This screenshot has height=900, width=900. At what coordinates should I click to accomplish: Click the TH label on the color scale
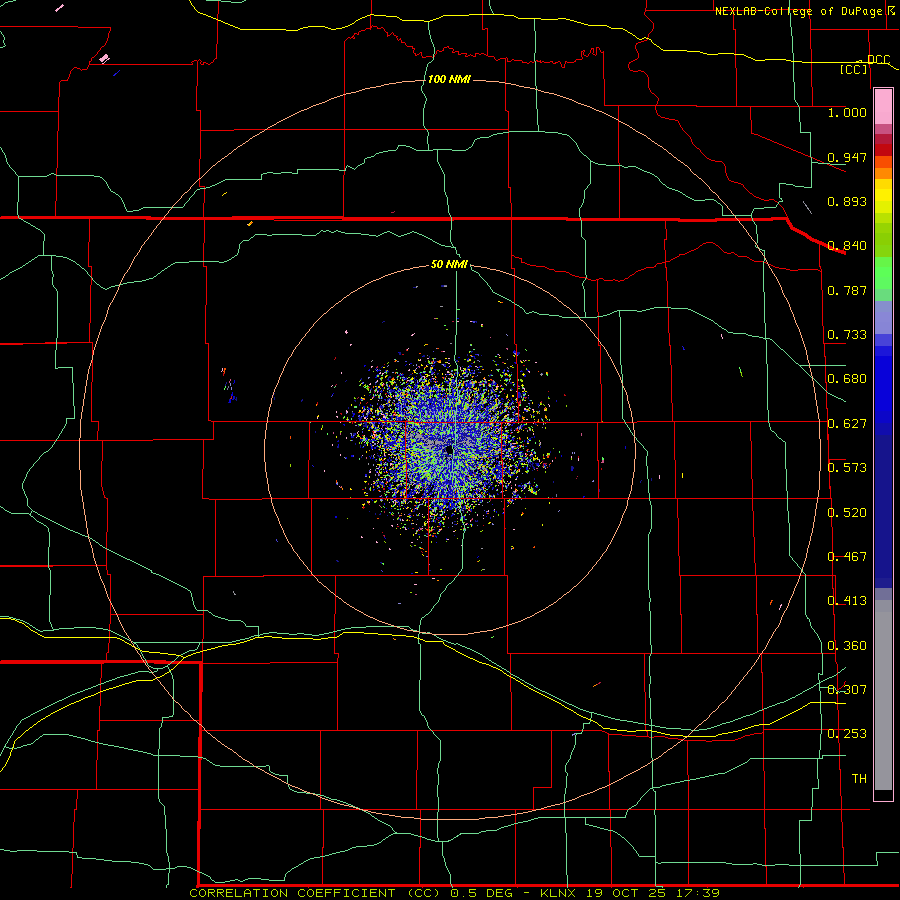click(859, 779)
